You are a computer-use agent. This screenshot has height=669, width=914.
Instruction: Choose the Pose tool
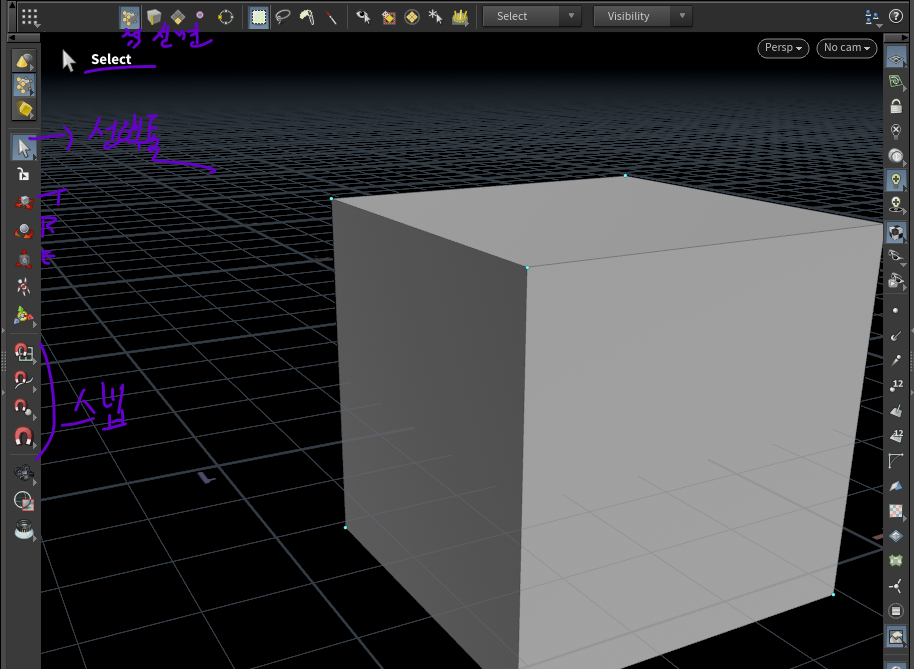[x=23, y=287]
